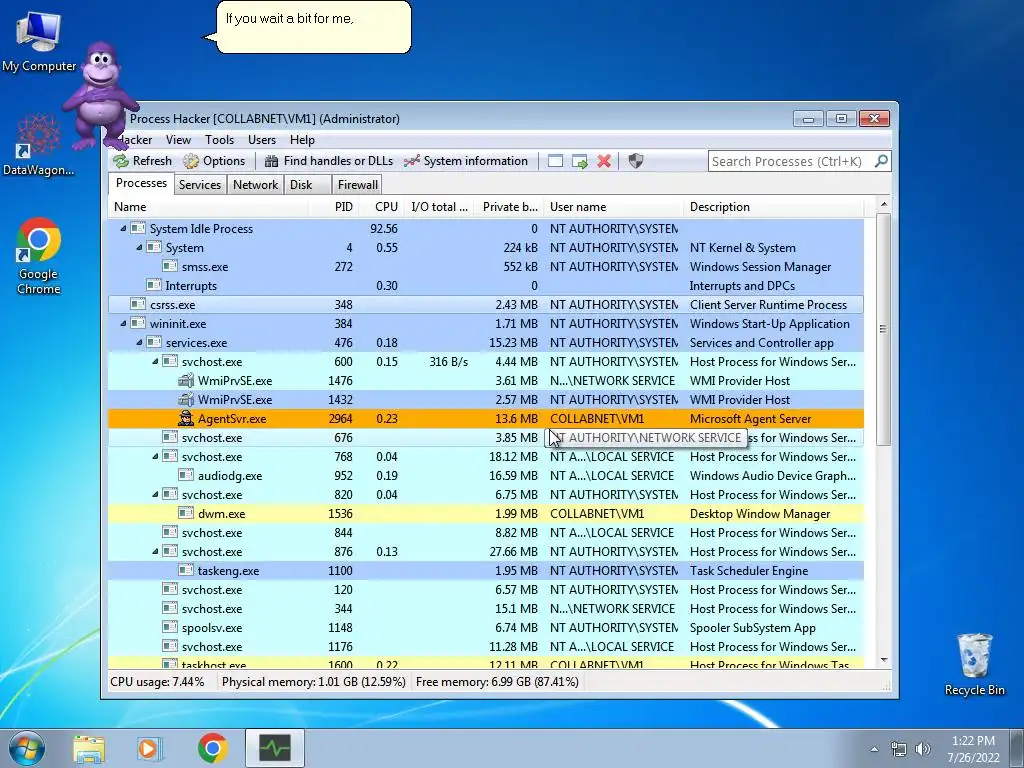Sort by the CPU column header
The height and width of the screenshot is (768, 1024).
[381, 207]
